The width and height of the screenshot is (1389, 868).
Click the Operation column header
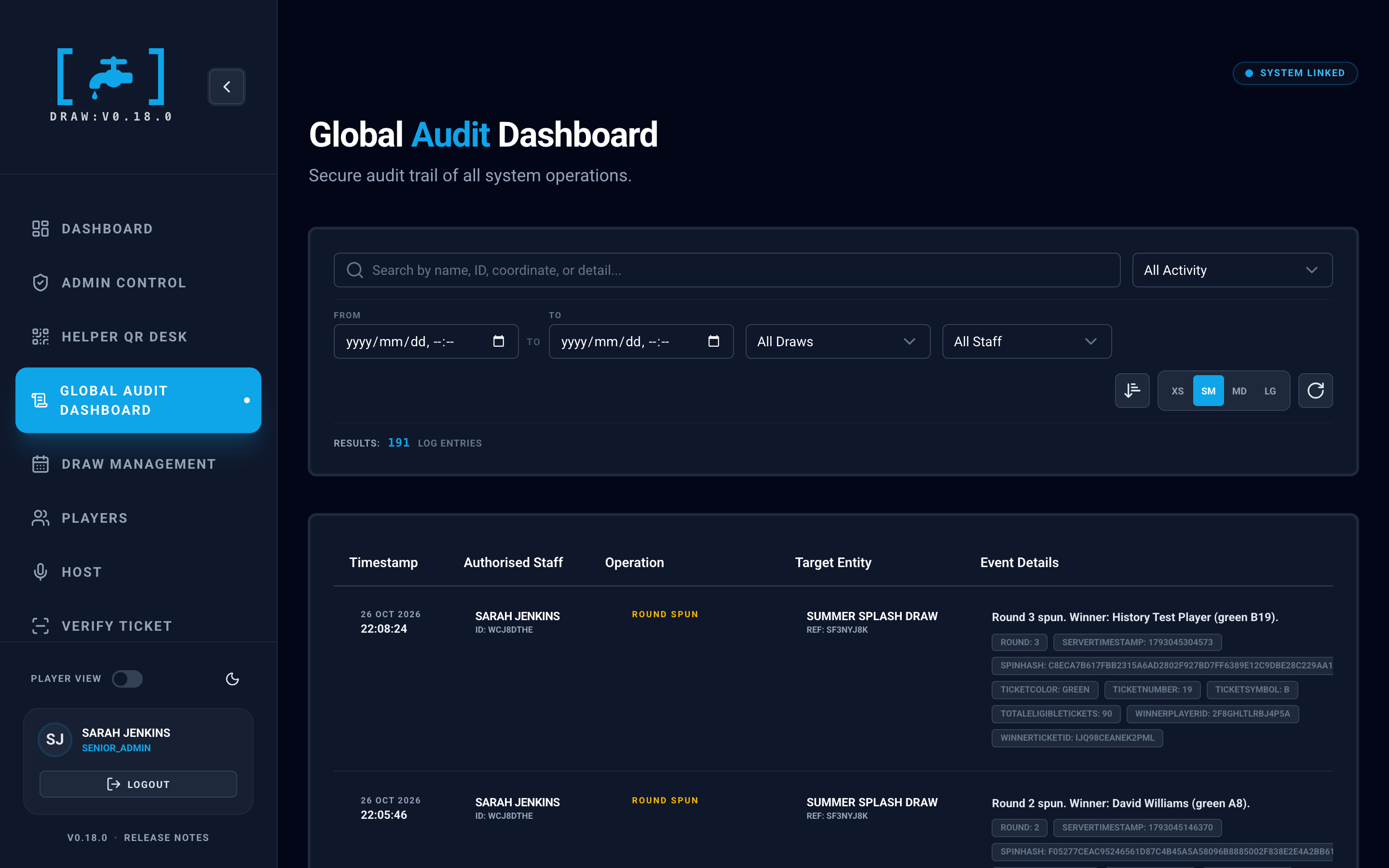pyautogui.click(x=634, y=562)
